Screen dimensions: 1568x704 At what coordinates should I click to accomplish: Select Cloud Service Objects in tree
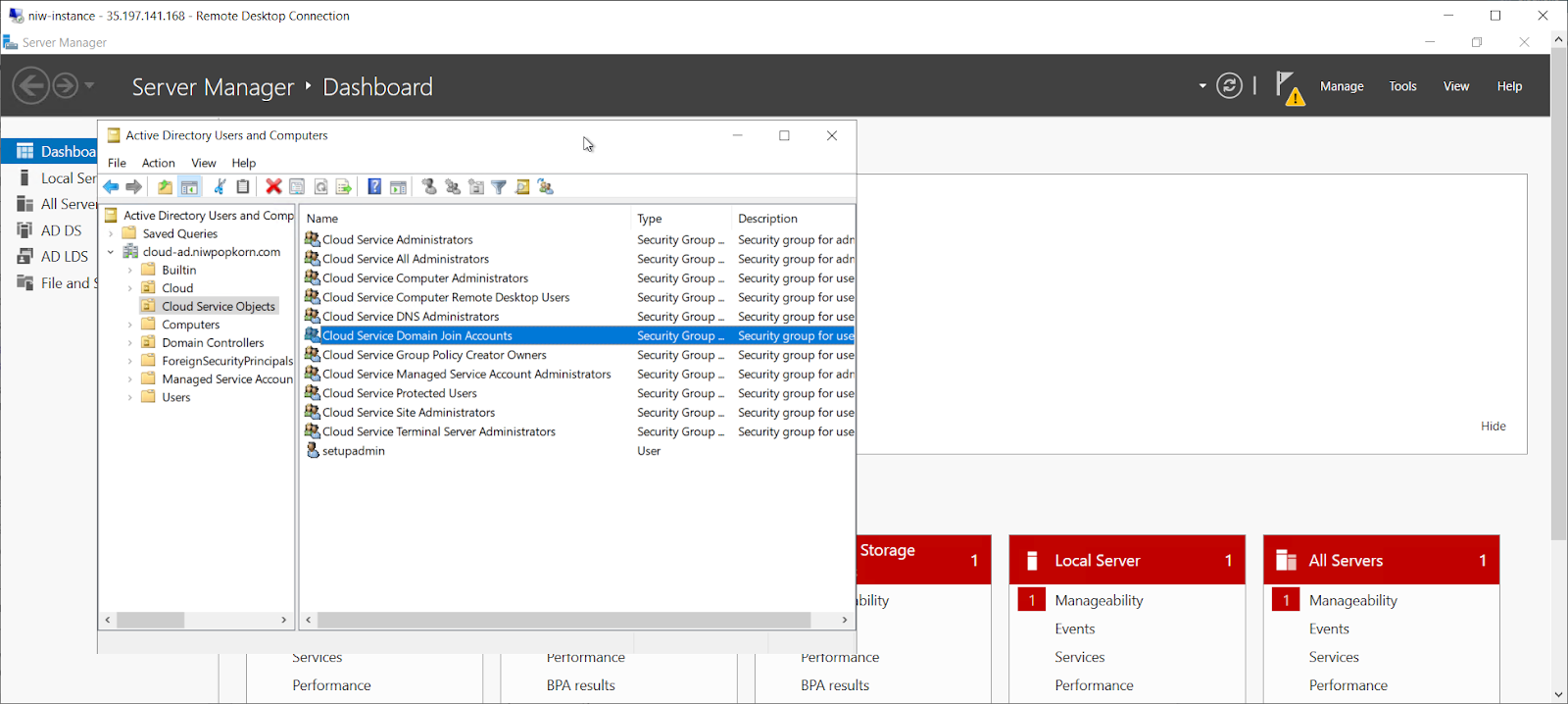pos(219,306)
